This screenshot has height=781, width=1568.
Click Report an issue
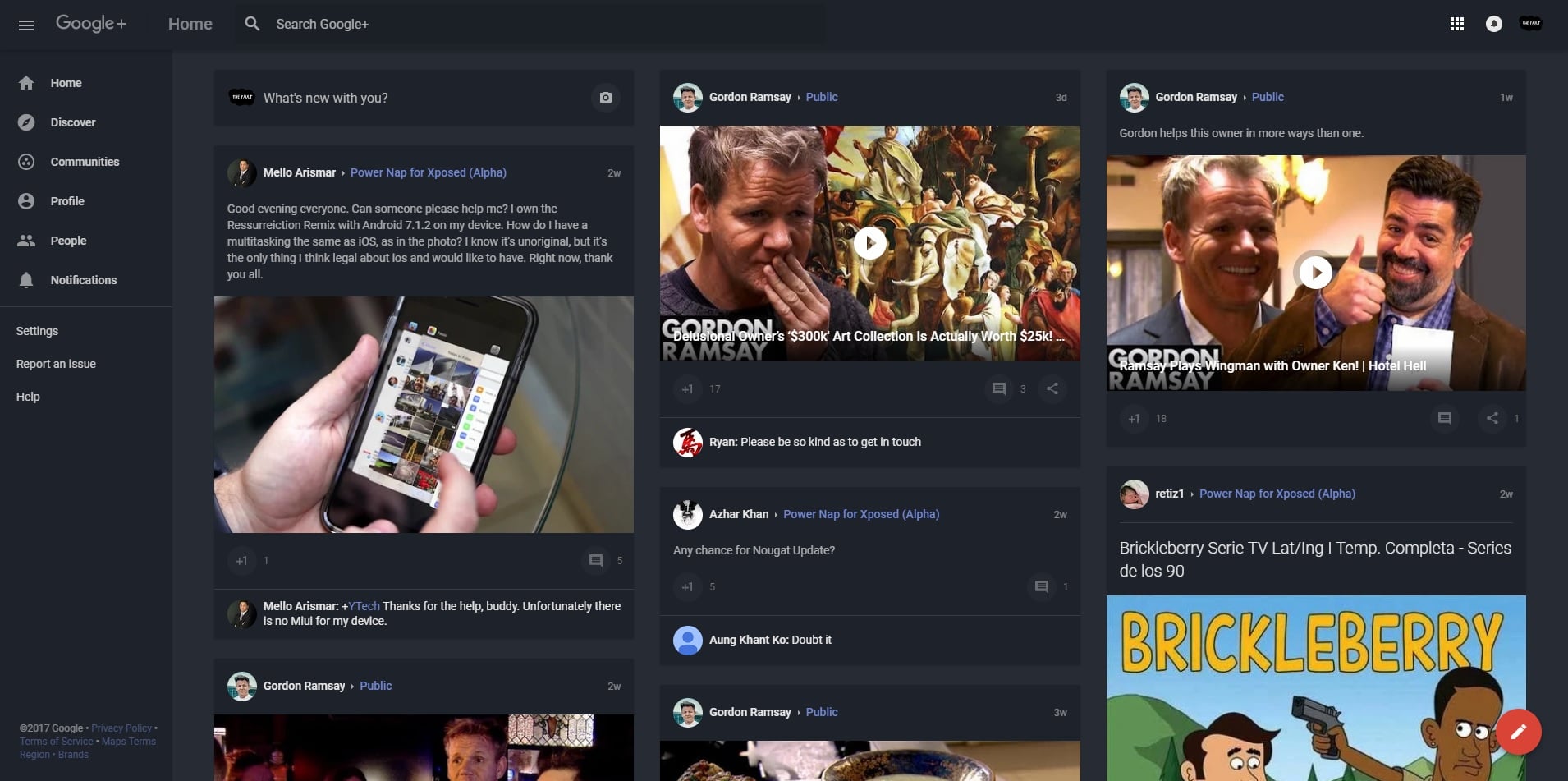click(x=56, y=364)
